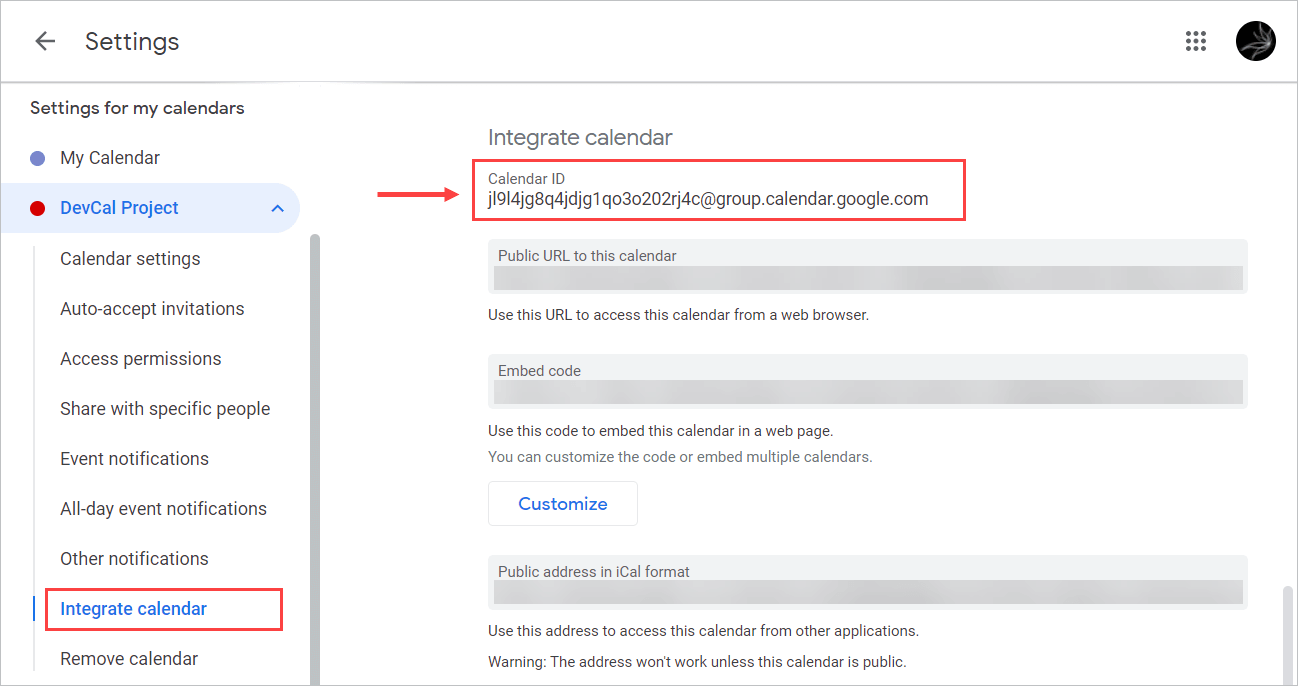Select Integrate calendar in sidebar

point(133,609)
